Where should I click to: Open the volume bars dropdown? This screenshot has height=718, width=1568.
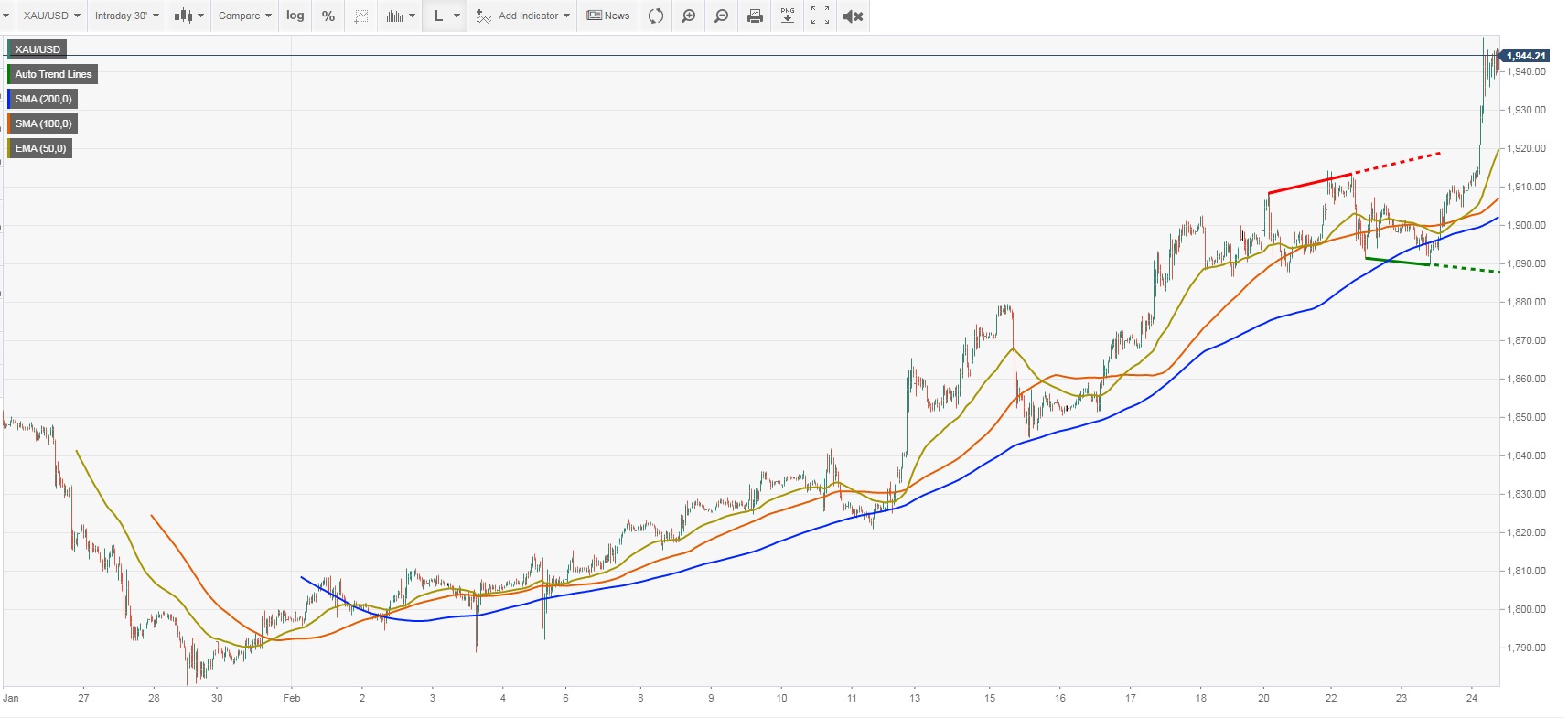(401, 16)
